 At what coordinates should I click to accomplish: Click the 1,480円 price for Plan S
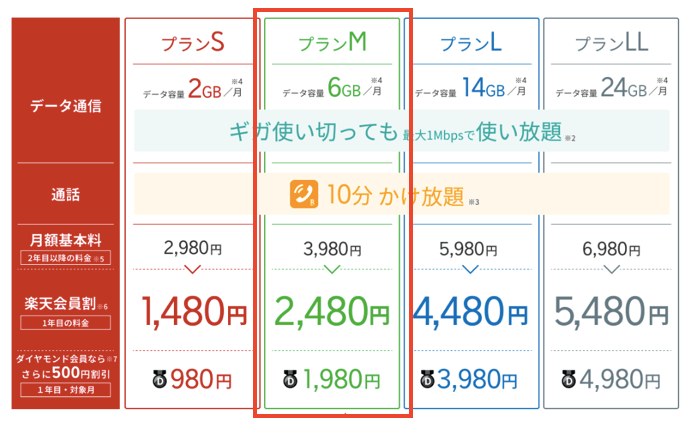coord(194,312)
